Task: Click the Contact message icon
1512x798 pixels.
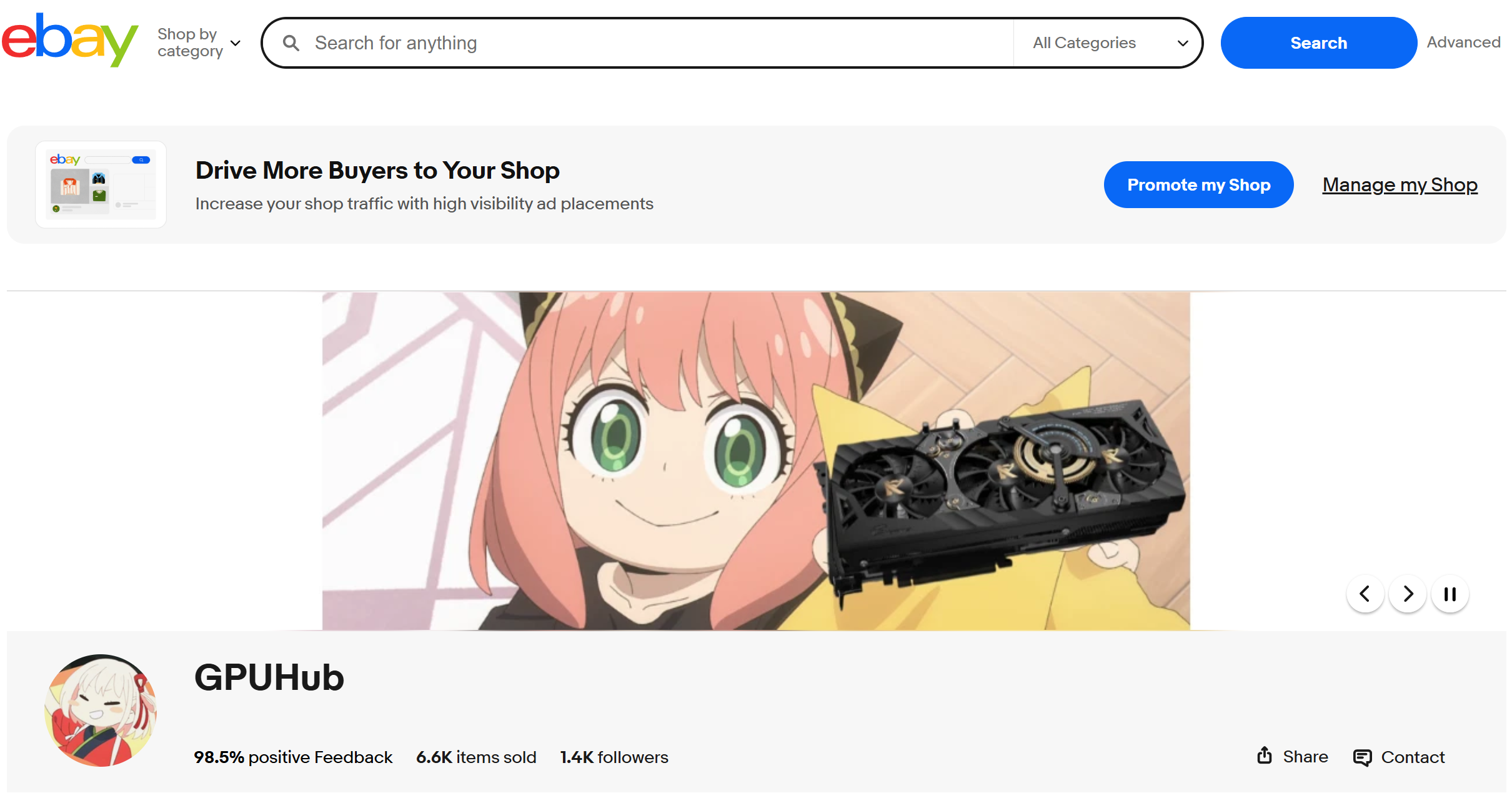Action: (x=1362, y=757)
